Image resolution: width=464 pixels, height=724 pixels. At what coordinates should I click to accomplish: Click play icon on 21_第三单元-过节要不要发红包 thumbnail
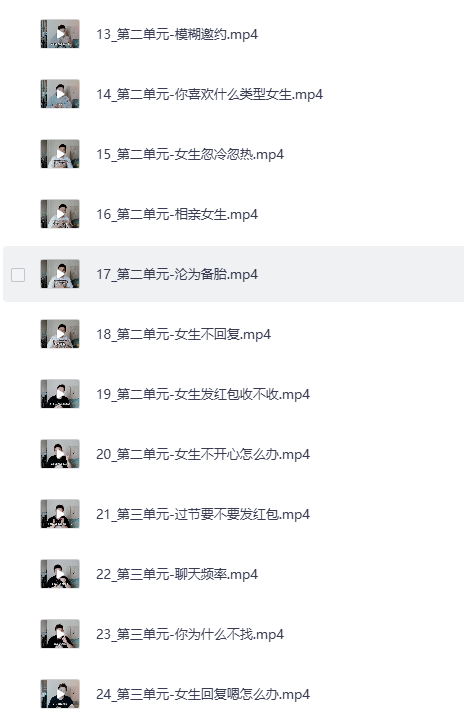coord(60,514)
